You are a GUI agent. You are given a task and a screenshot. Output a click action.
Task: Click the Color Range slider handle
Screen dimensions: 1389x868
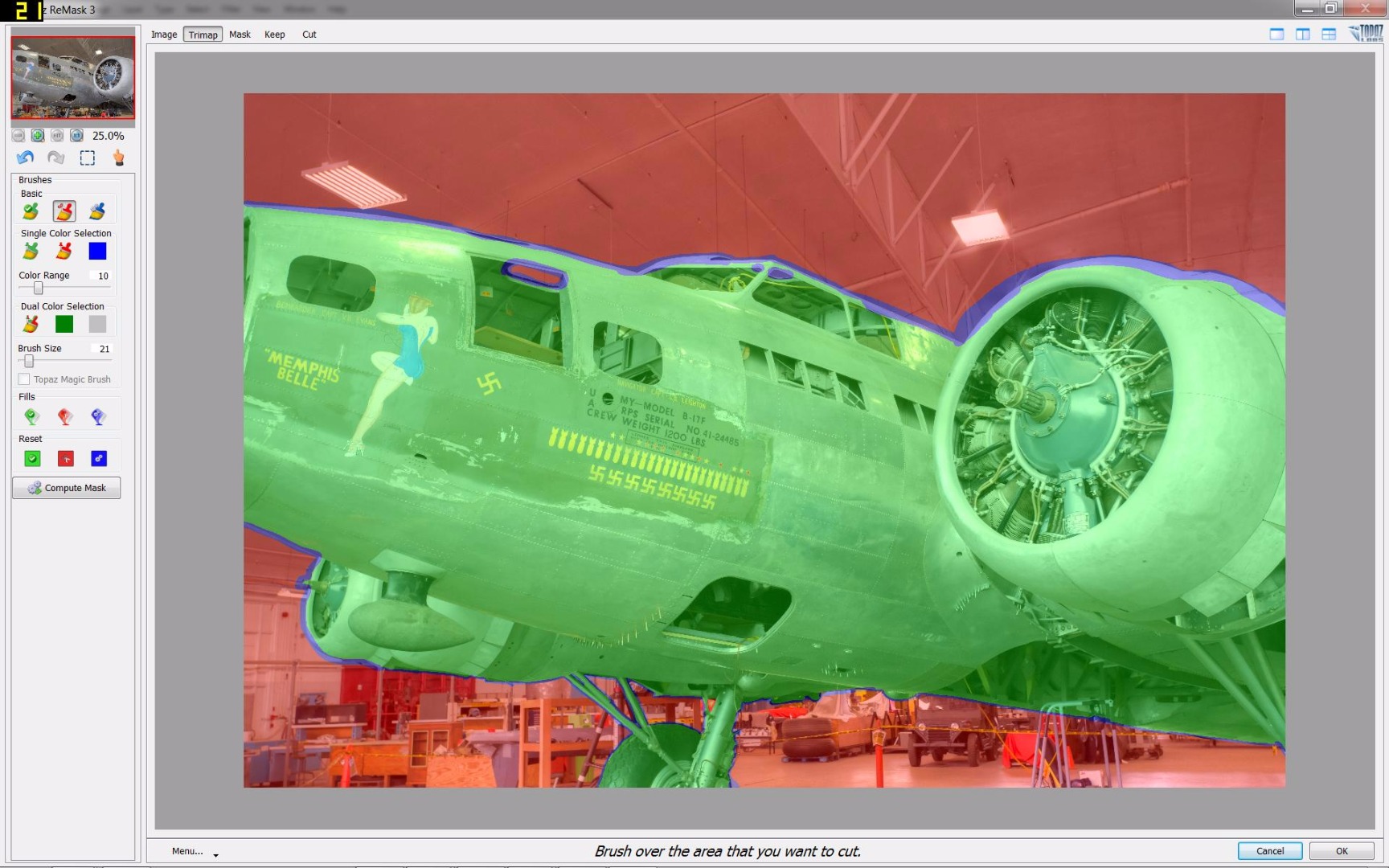(38, 288)
